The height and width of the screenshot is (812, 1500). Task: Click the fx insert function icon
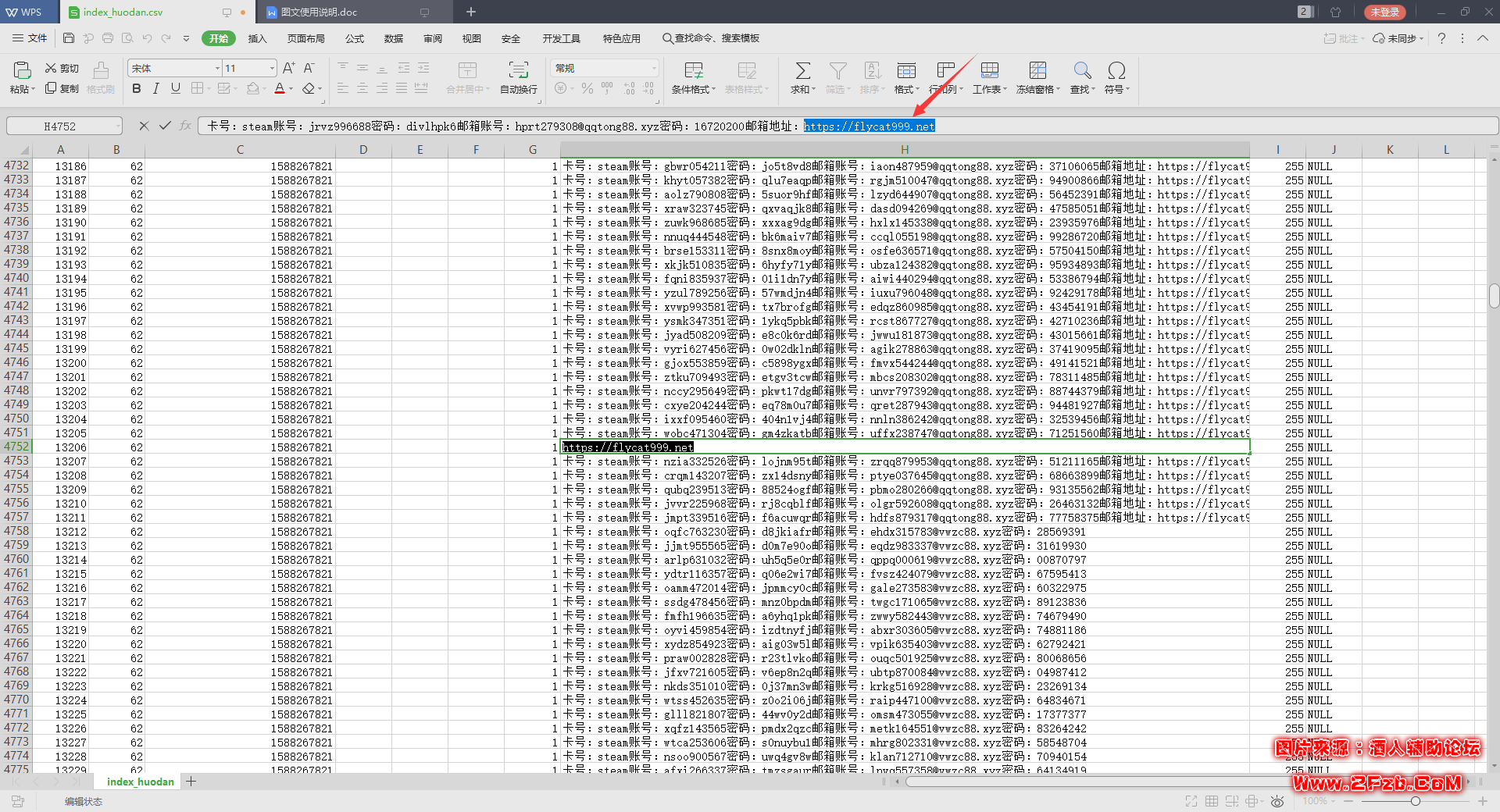point(185,126)
